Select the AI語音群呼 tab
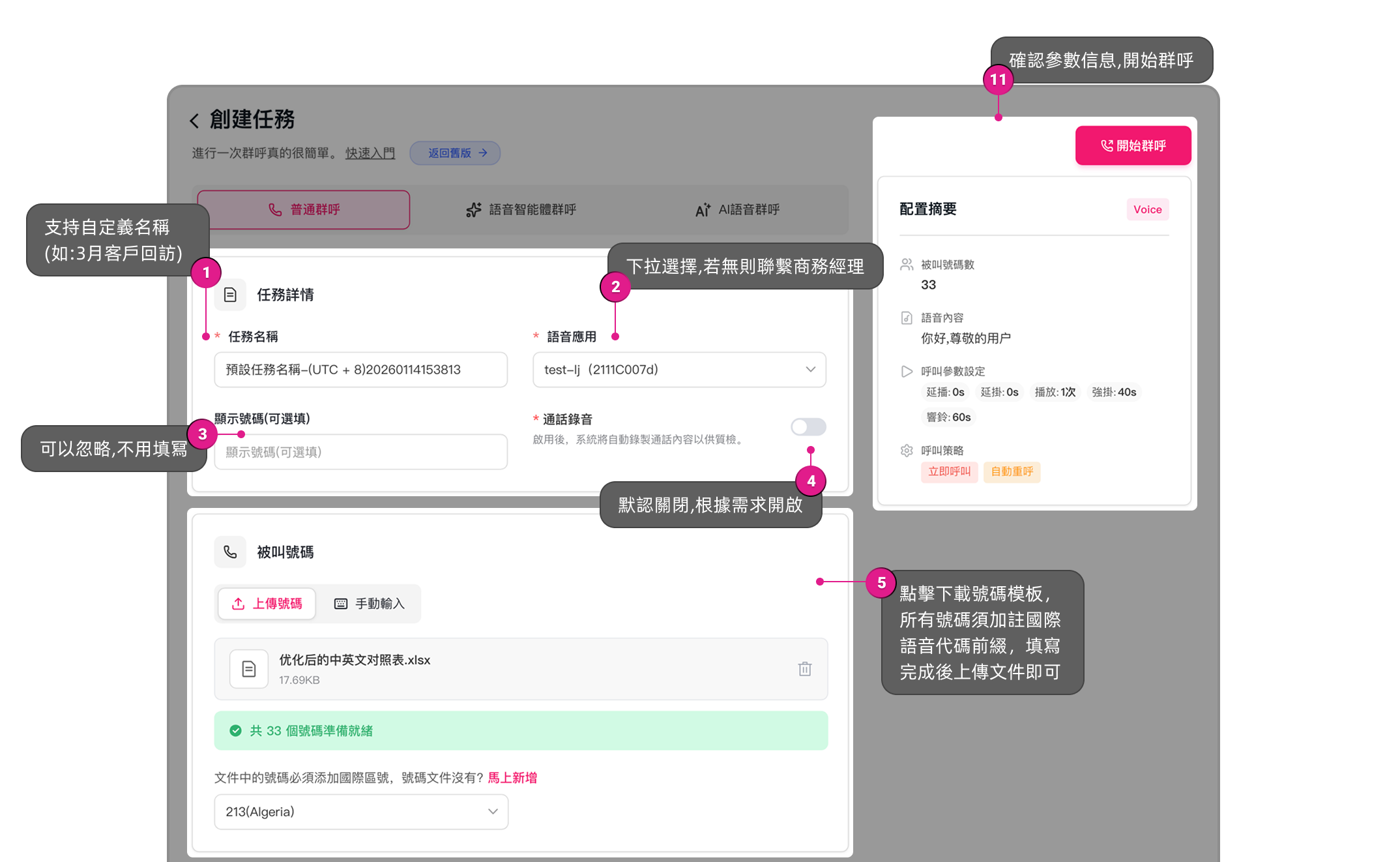The width and height of the screenshot is (1400, 862). click(x=737, y=210)
